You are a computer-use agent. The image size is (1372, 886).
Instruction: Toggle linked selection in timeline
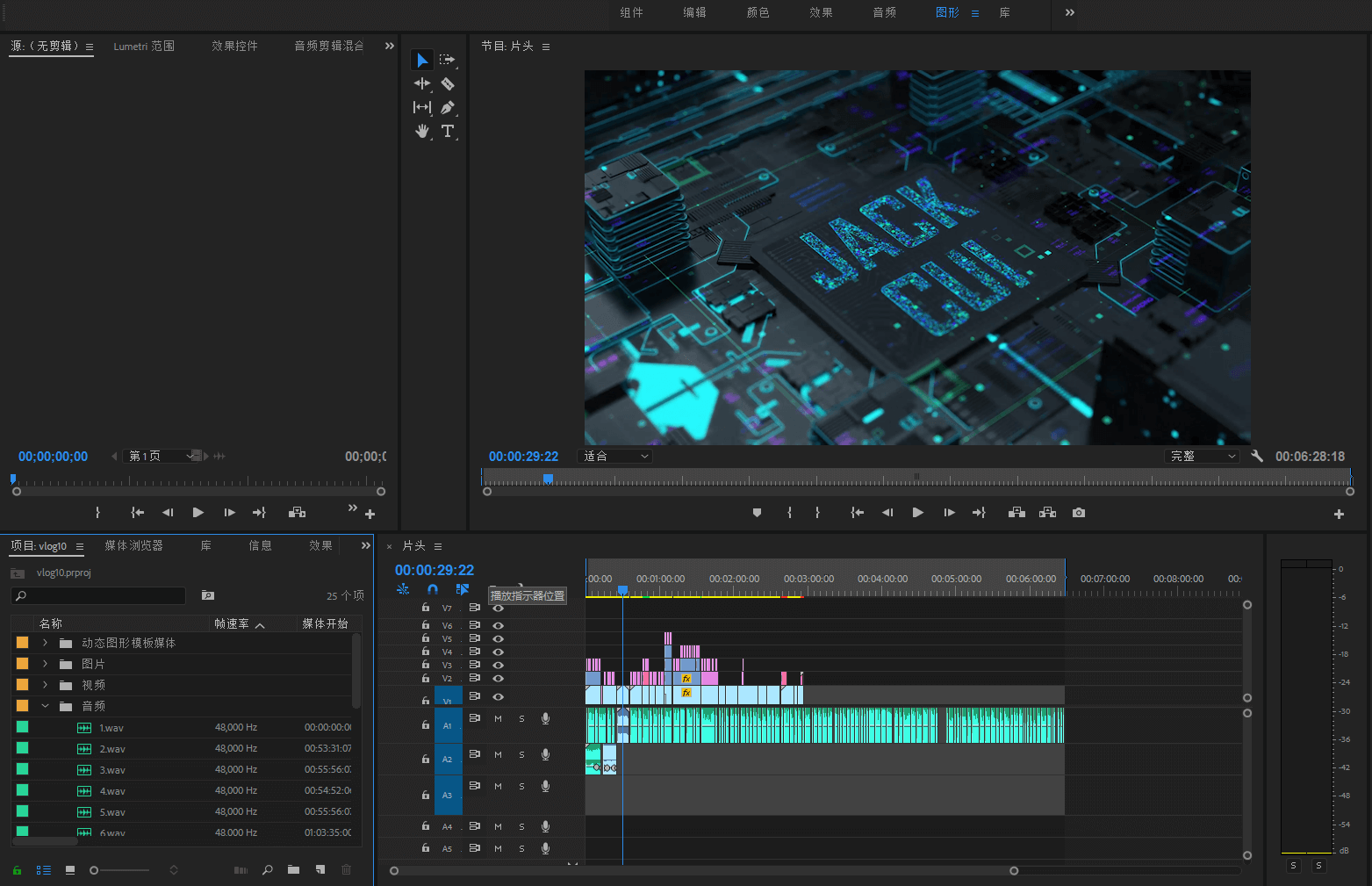pos(462,589)
